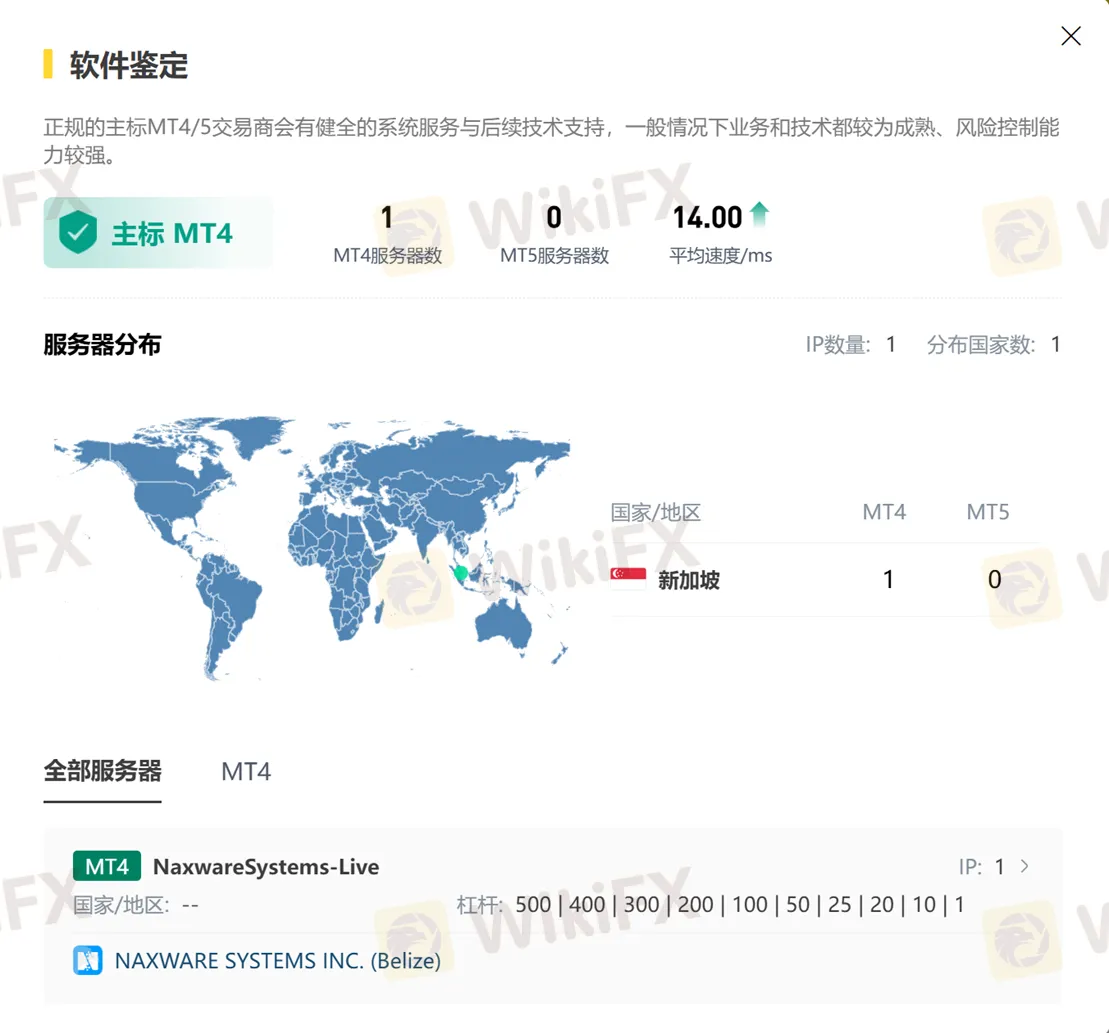Click the NaxwareSystems-Live server name

click(266, 867)
